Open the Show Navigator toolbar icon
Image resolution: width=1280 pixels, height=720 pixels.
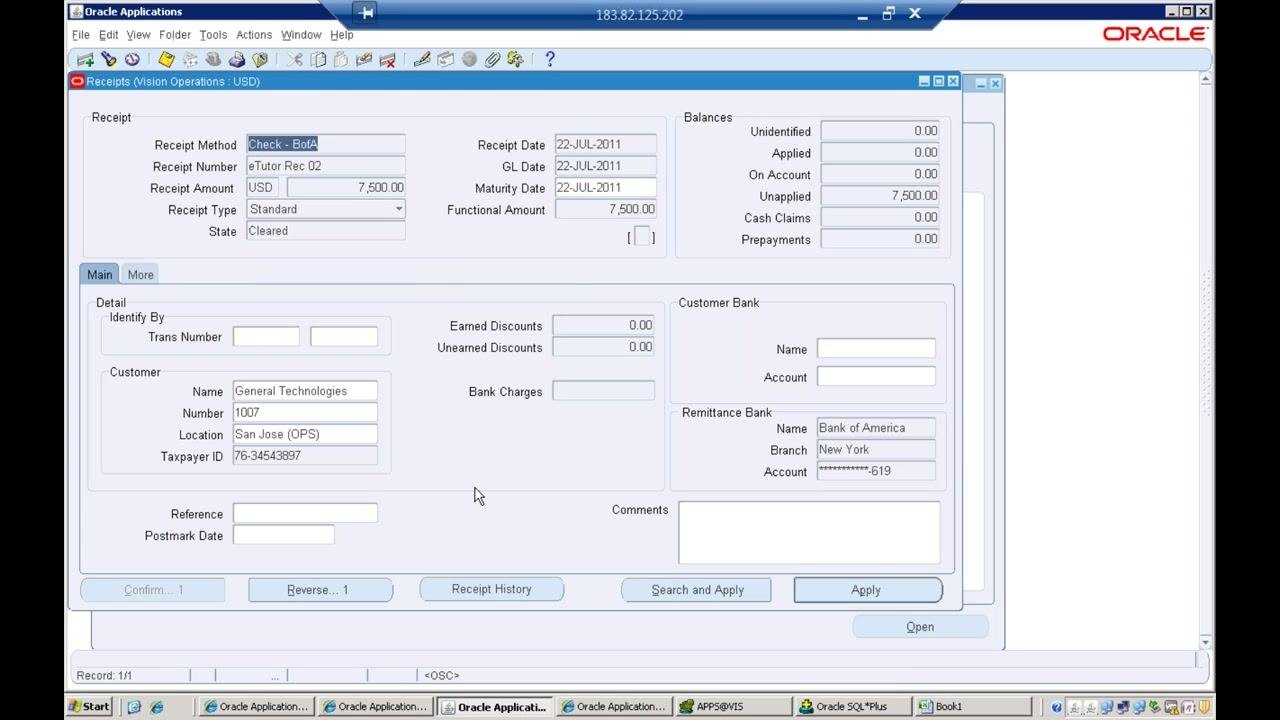[x=131, y=60]
